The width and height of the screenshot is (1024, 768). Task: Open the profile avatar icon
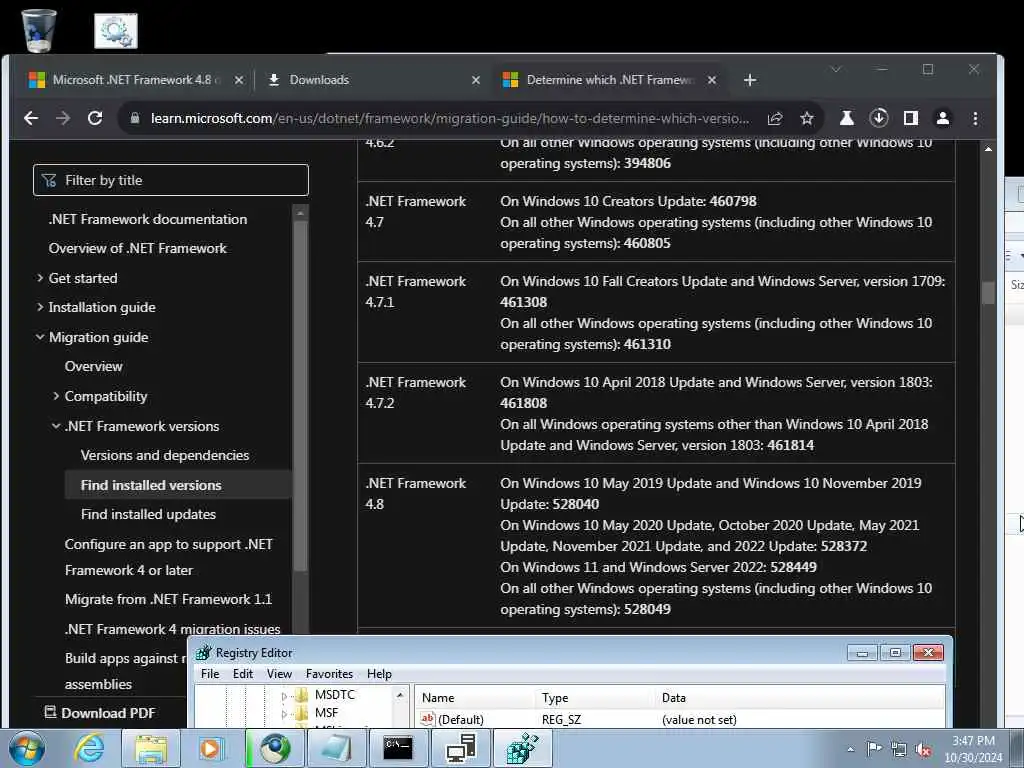click(x=942, y=118)
